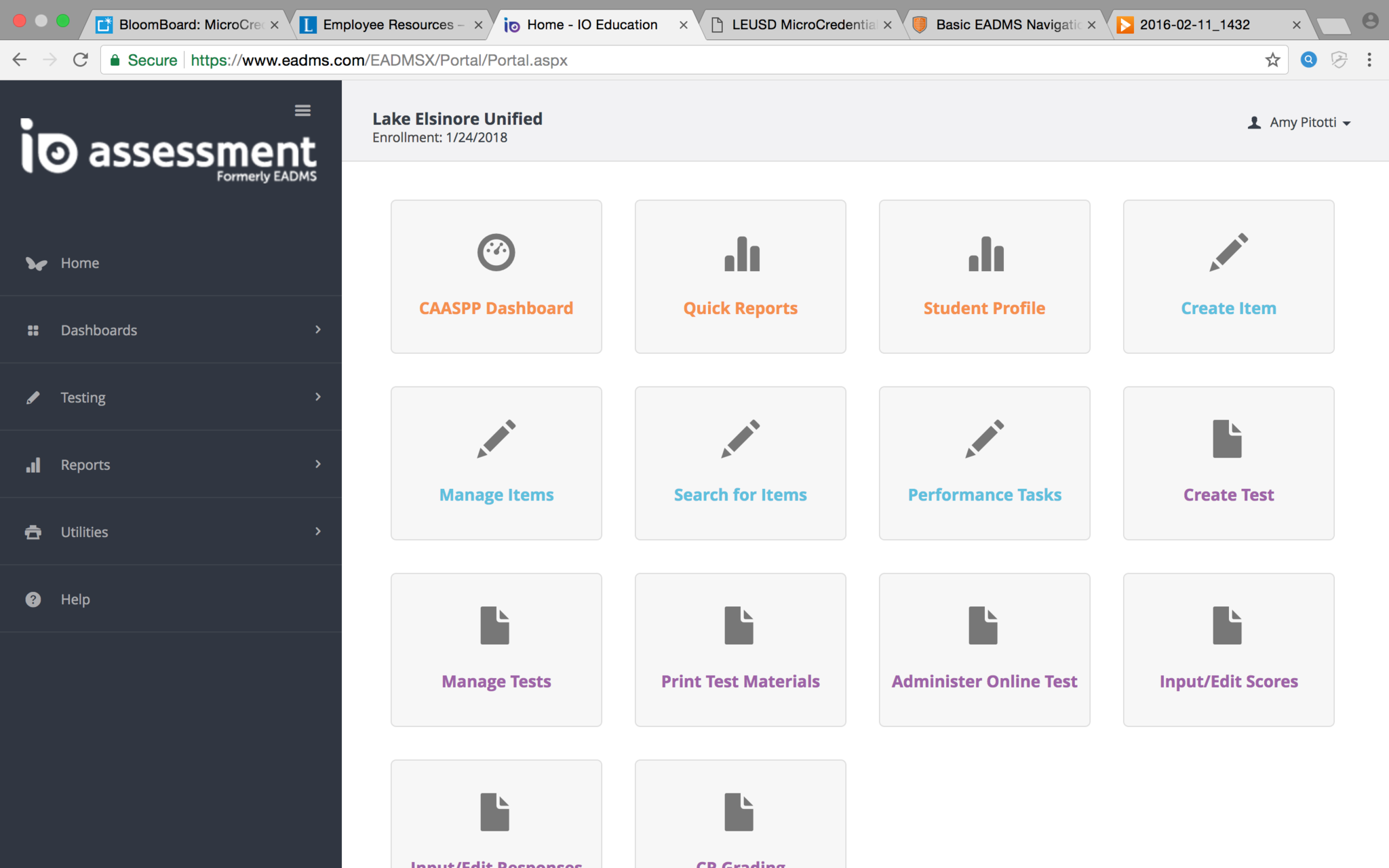Click the CAASPP Dashboard gauge icon
This screenshot has height=868, width=1389.
click(x=496, y=252)
